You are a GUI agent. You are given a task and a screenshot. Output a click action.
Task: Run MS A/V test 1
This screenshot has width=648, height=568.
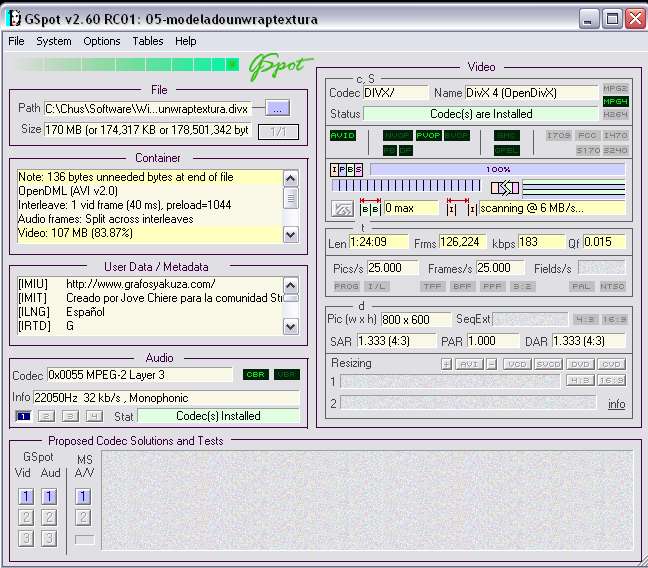click(83, 496)
